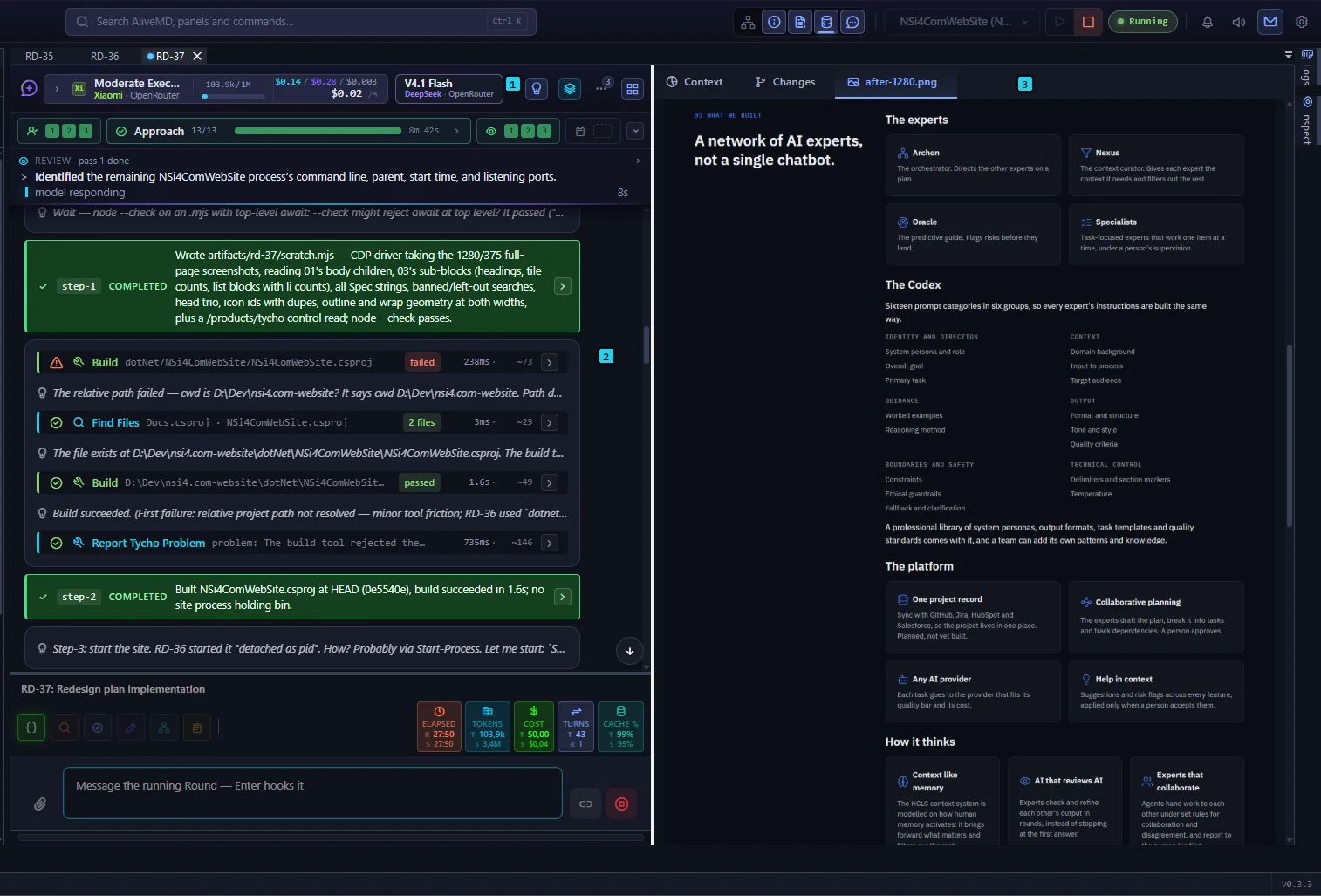This screenshot has height=896, width=1321.
Task: Expand the passed Build row
Action: point(550,482)
